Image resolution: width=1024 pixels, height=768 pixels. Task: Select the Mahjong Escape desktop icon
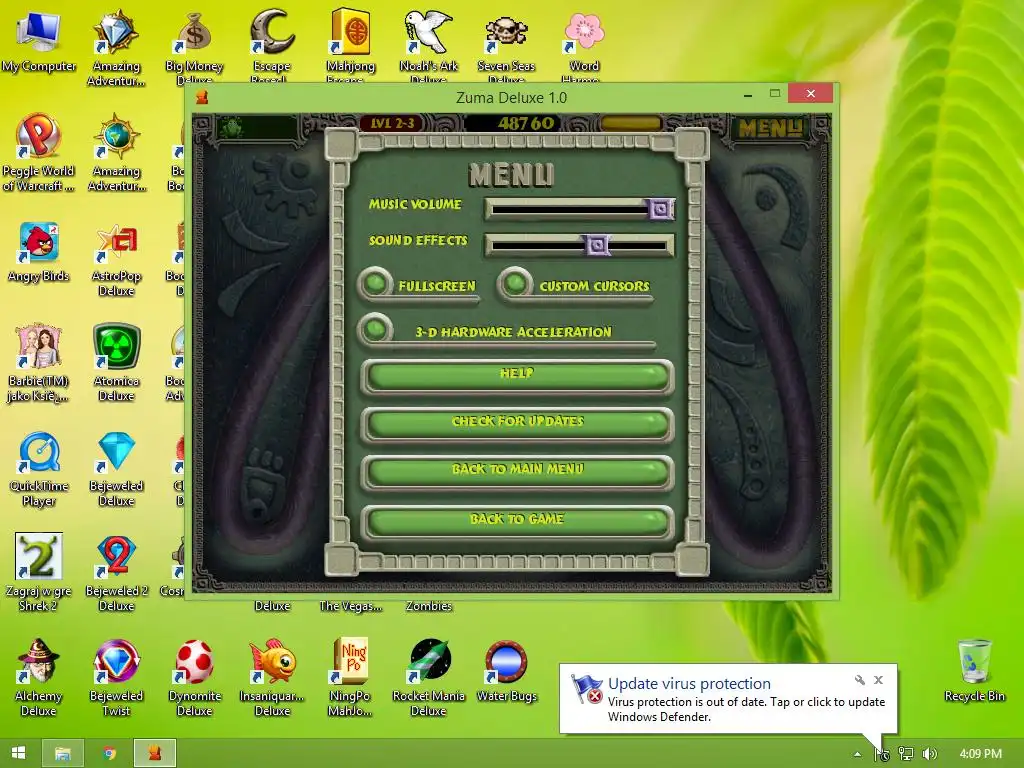pyautogui.click(x=351, y=47)
